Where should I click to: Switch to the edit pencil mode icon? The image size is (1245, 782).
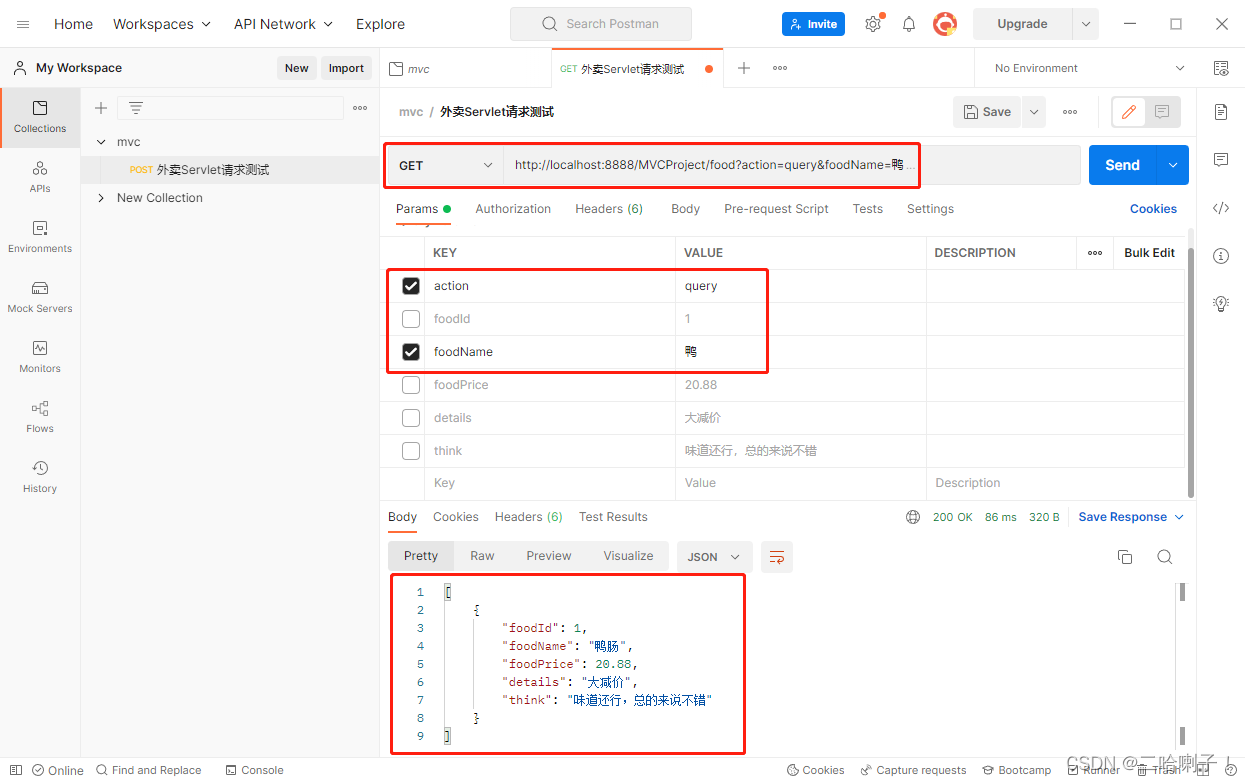[1129, 112]
